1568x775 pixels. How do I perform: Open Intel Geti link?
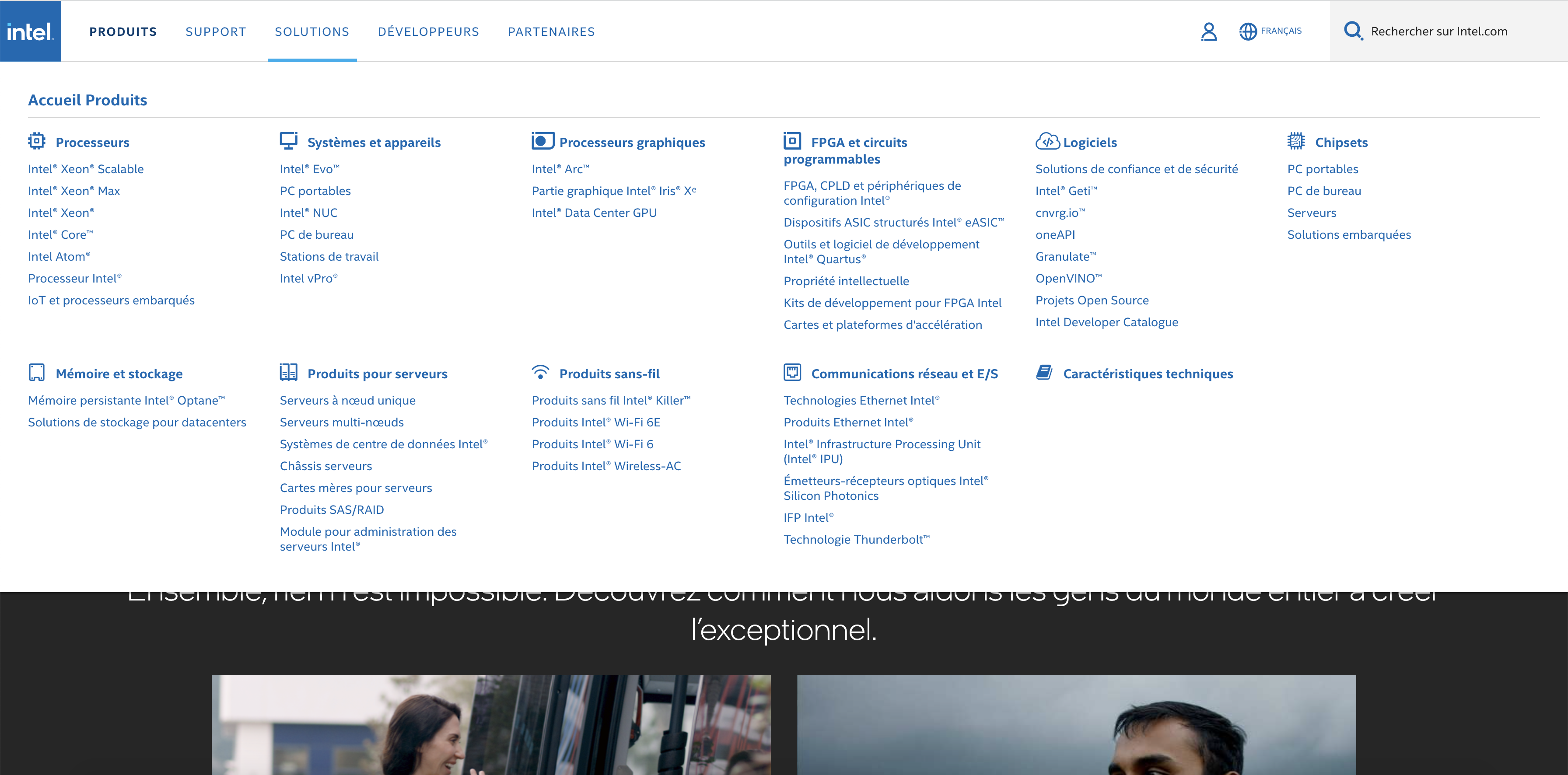click(x=1067, y=191)
